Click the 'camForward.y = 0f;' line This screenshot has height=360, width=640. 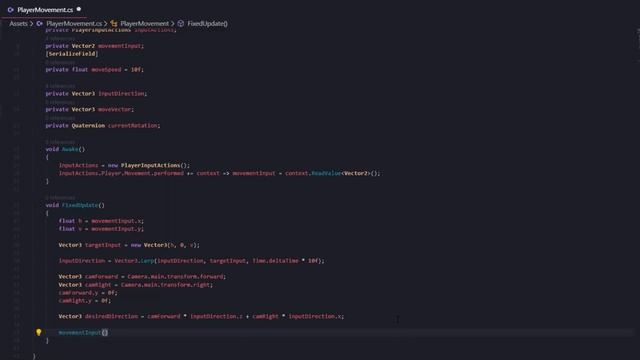click(x=88, y=293)
